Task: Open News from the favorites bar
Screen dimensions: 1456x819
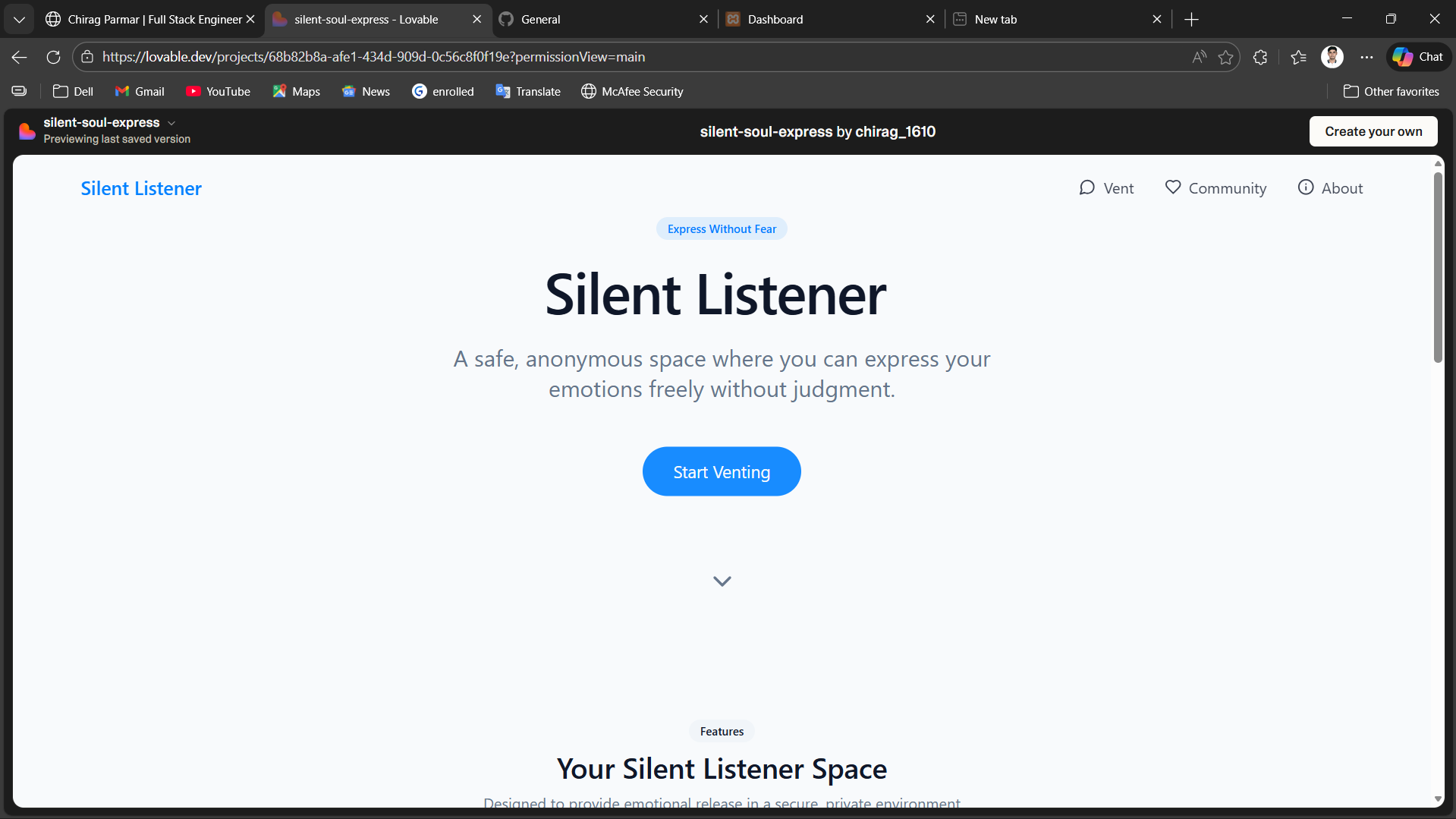Action: tap(365, 91)
